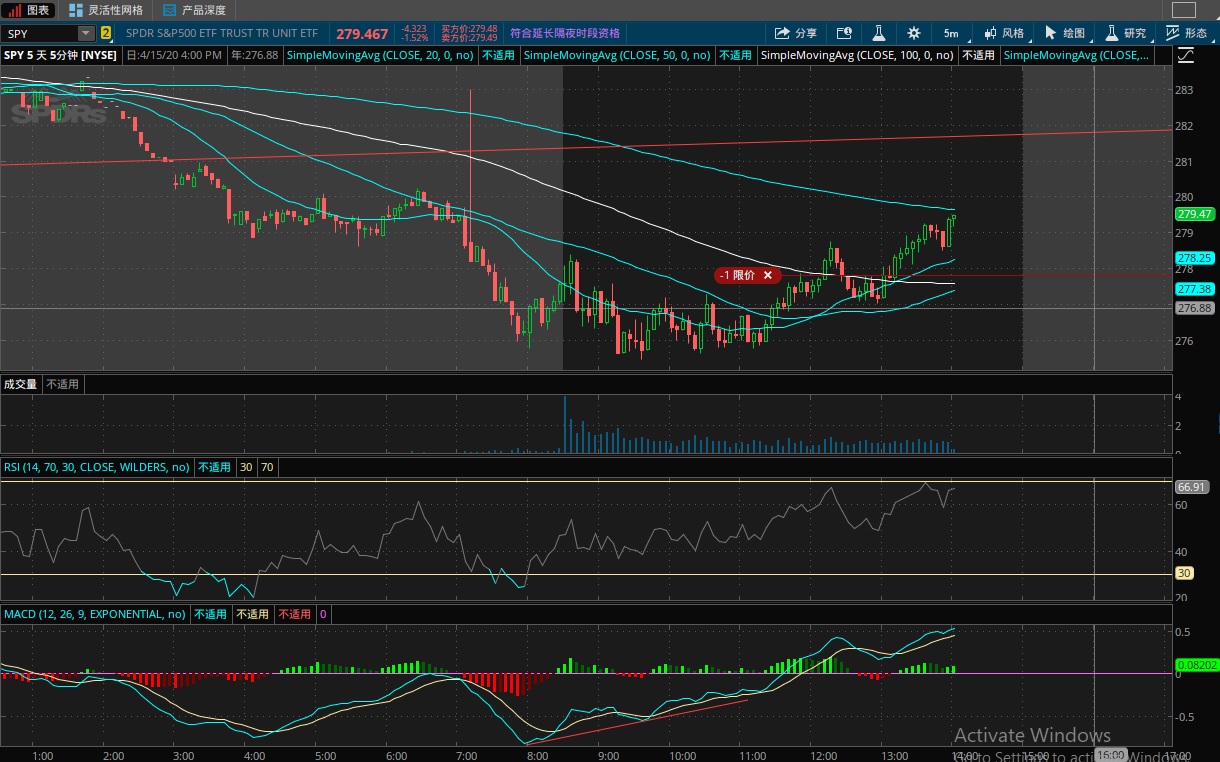Click the last price 279.467 display
The height and width of the screenshot is (762, 1220).
(x=362, y=34)
